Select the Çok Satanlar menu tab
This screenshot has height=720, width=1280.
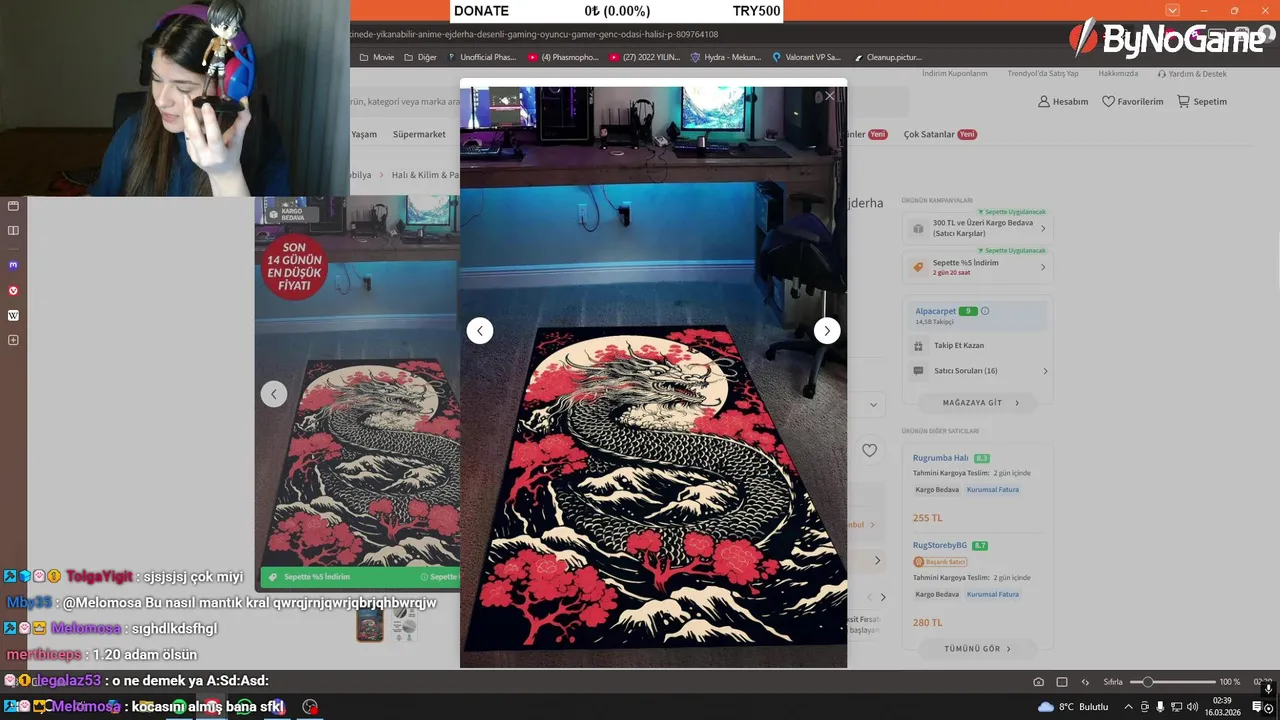939,134
